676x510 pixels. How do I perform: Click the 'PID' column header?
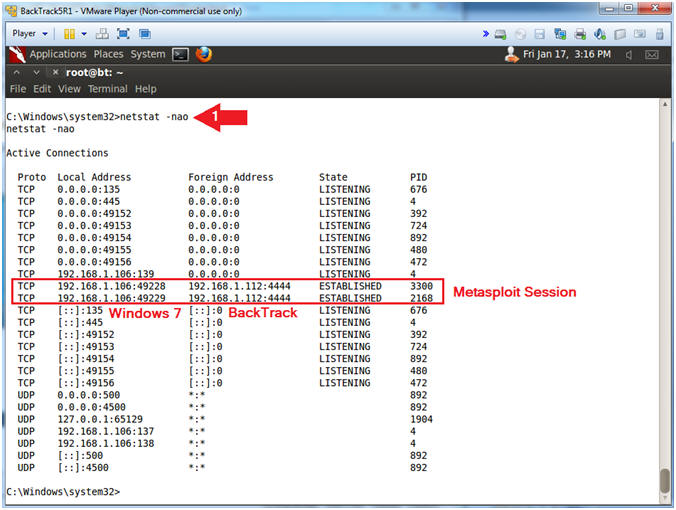[x=419, y=177]
